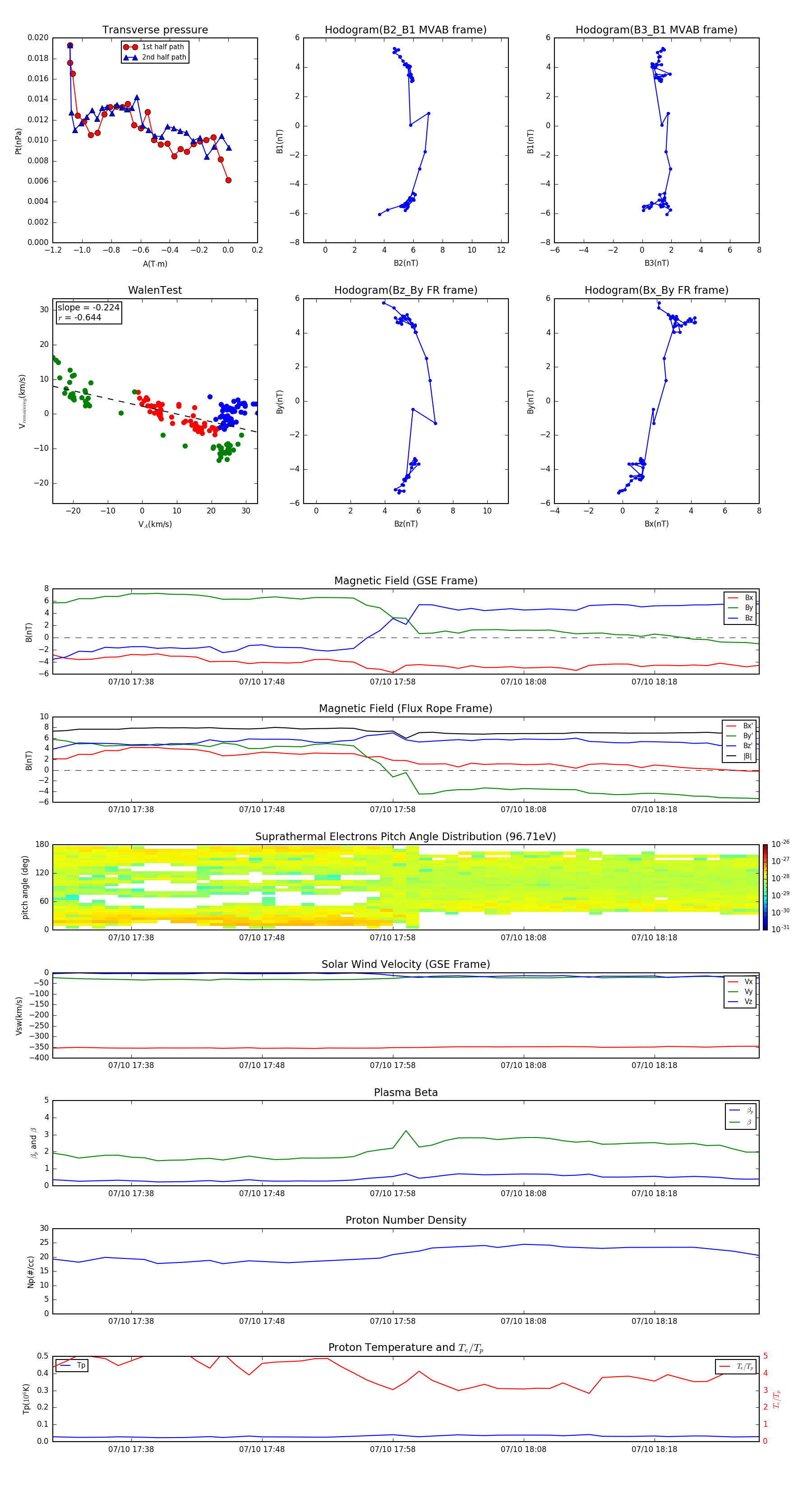
Task: Click the "Vsw(km/s)" y-axis label
Action: (x=18, y=1016)
